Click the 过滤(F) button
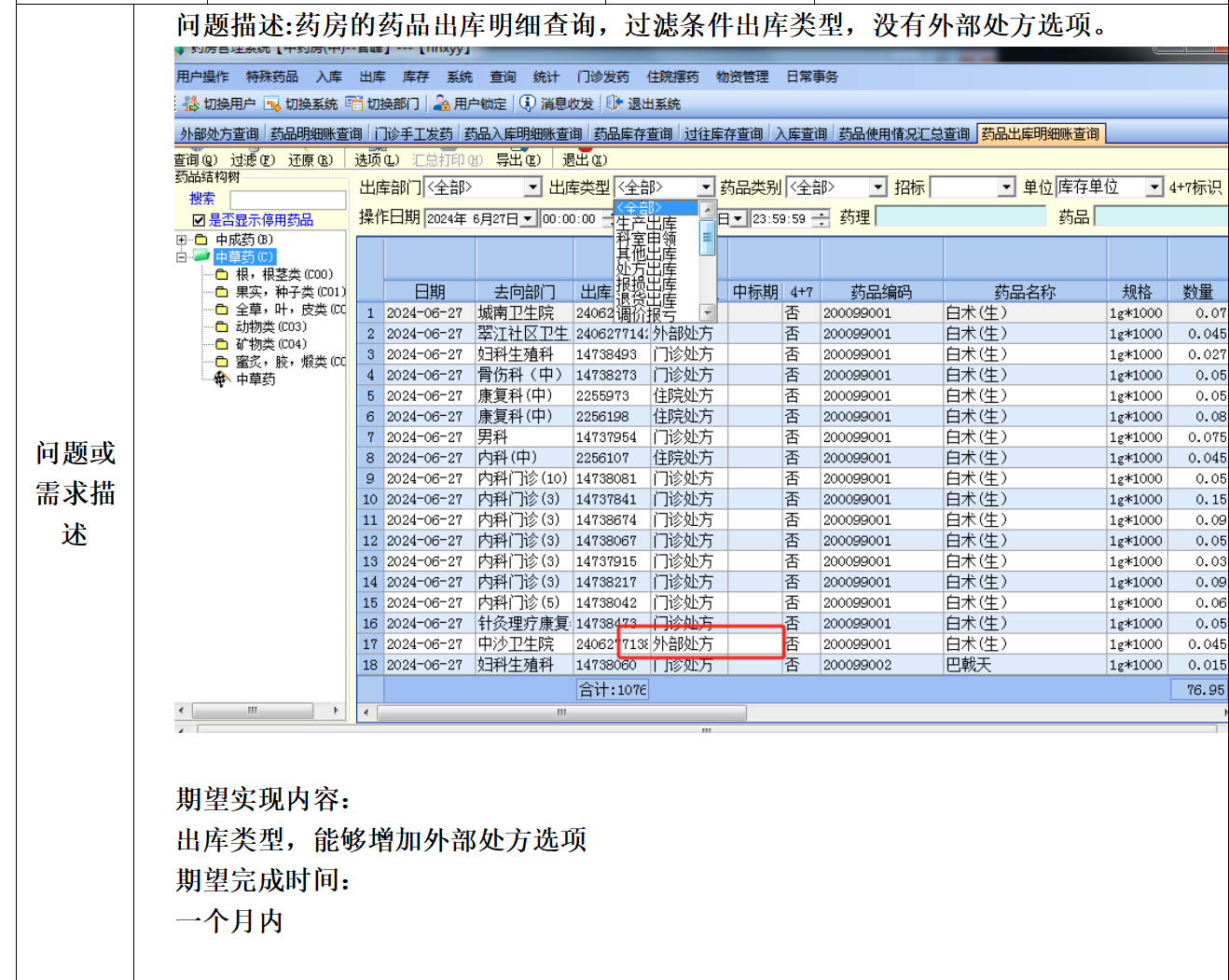1229x980 pixels. click(x=253, y=159)
